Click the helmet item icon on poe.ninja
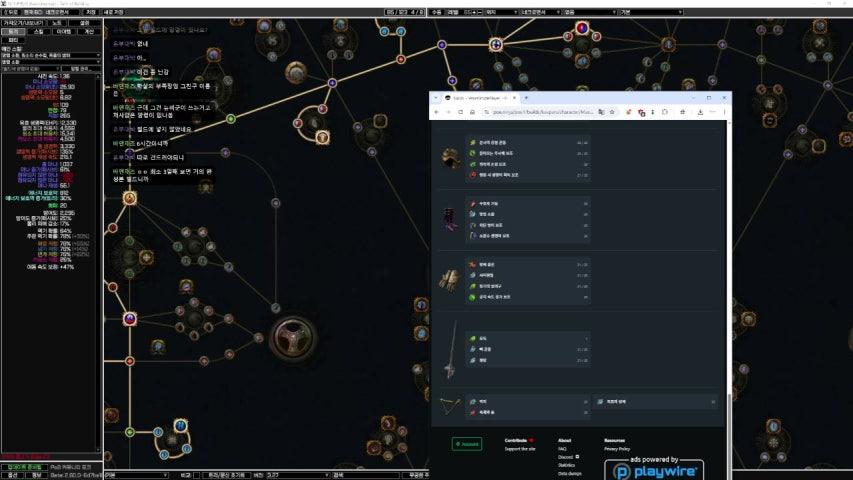Viewport: 853px width, 480px height. pos(450,158)
